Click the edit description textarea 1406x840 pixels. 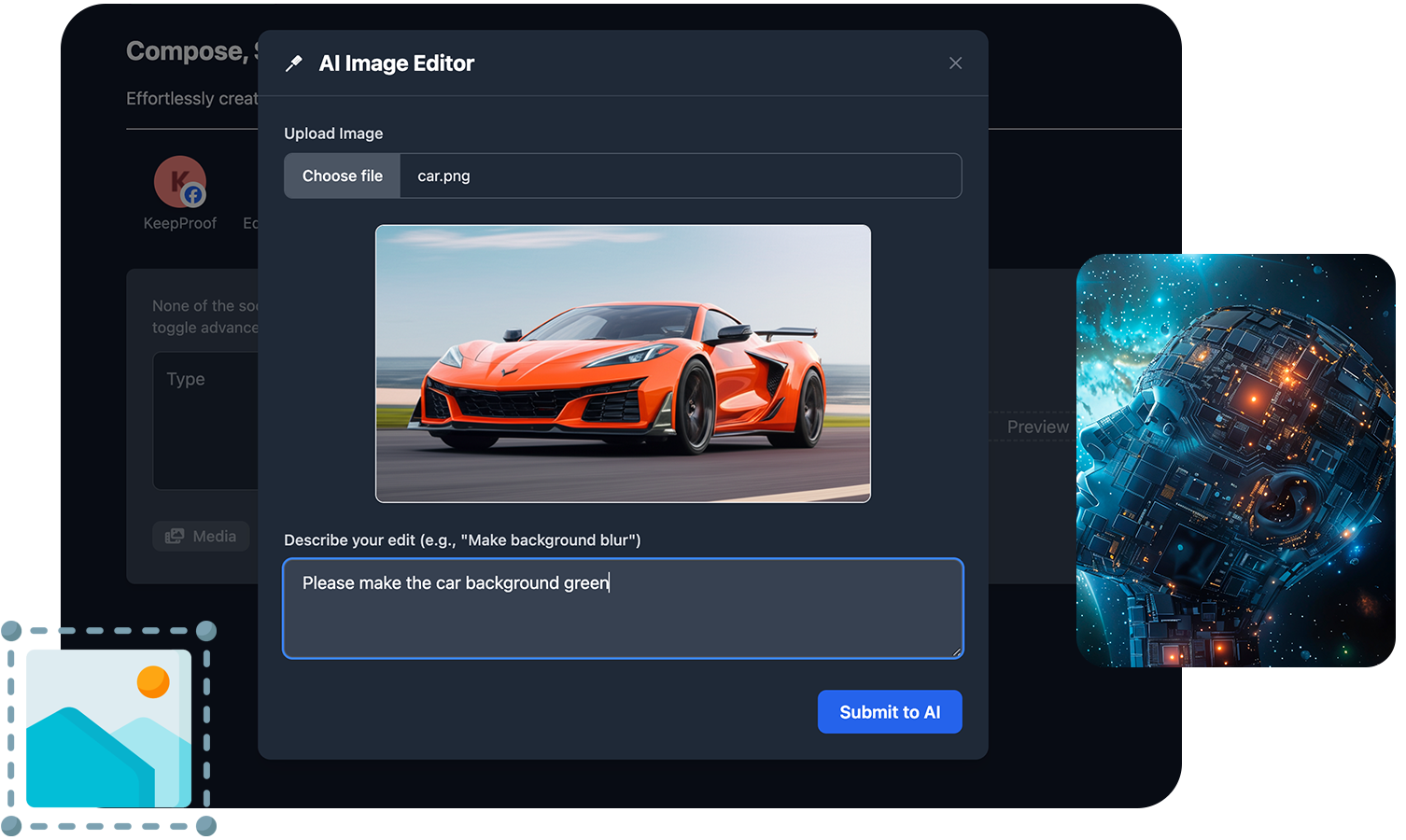pyautogui.click(x=623, y=609)
